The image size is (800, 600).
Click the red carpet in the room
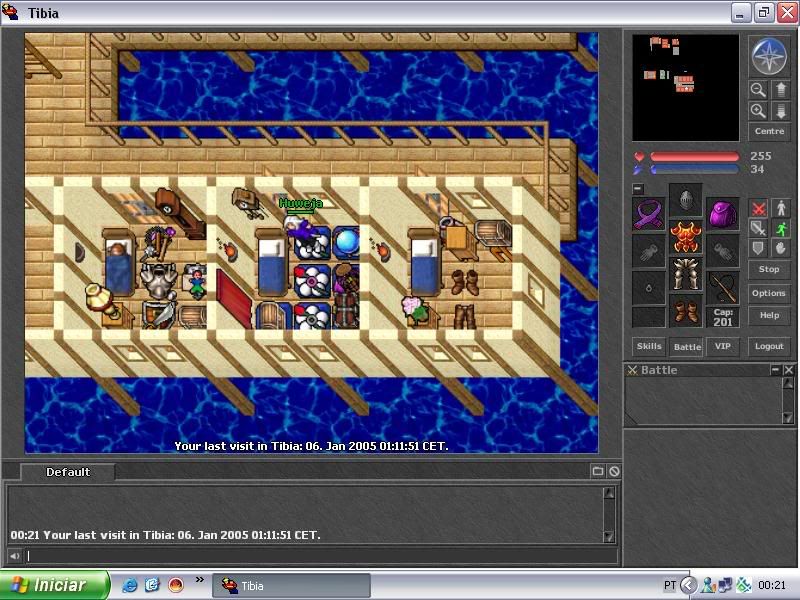click(x=235, y=299)
